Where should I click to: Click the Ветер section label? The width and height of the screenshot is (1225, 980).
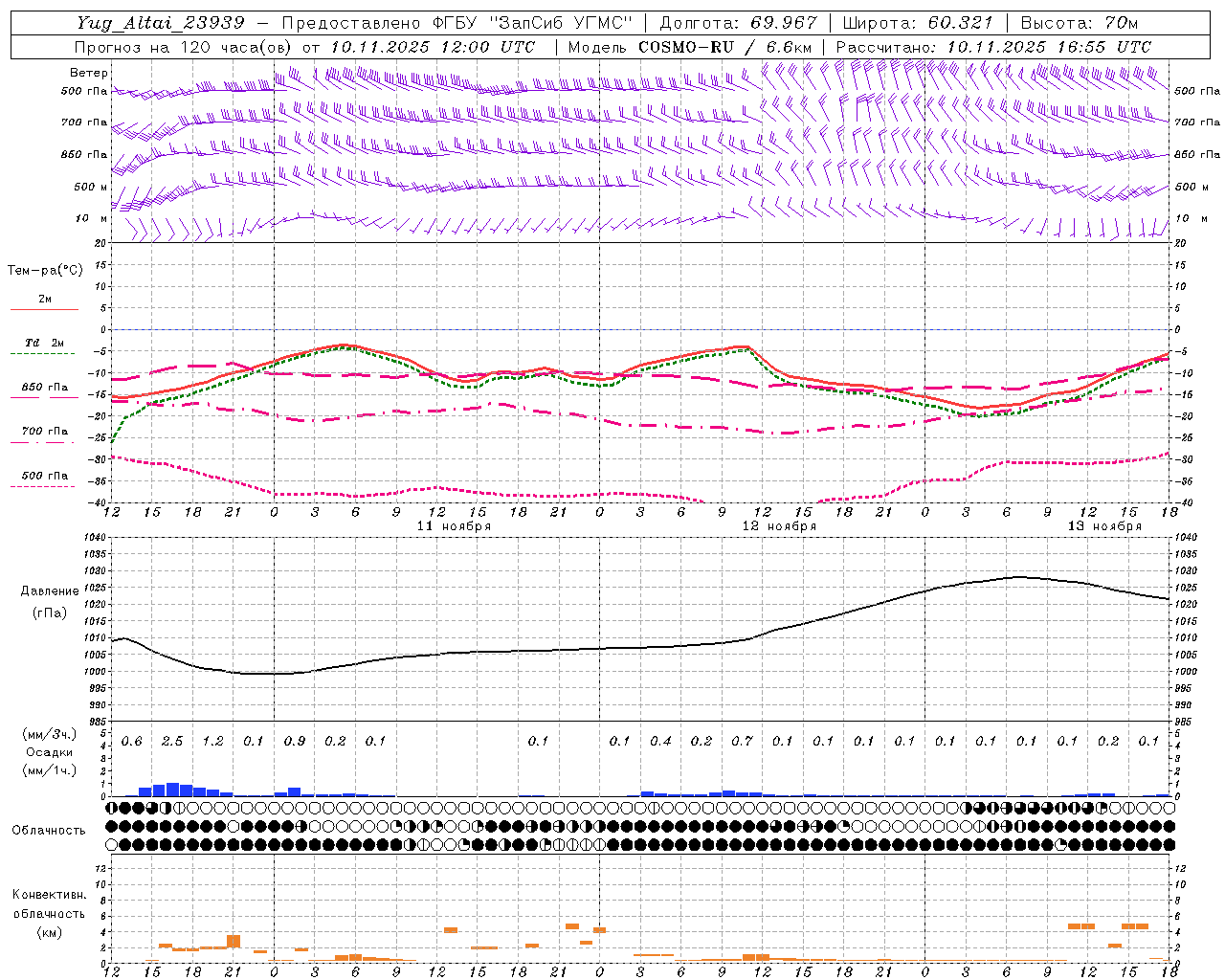89,73
